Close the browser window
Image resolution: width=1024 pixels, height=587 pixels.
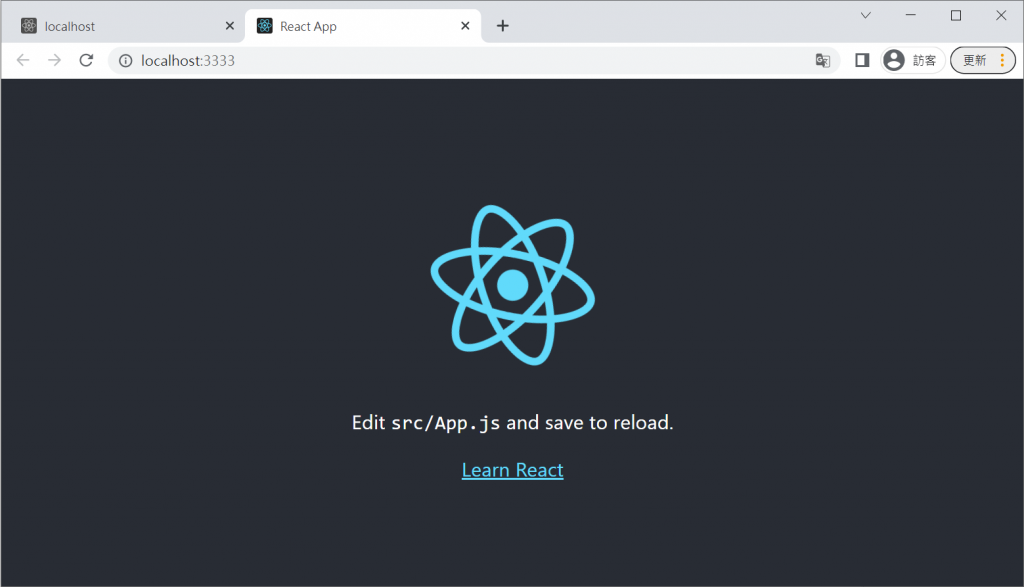1000,15
